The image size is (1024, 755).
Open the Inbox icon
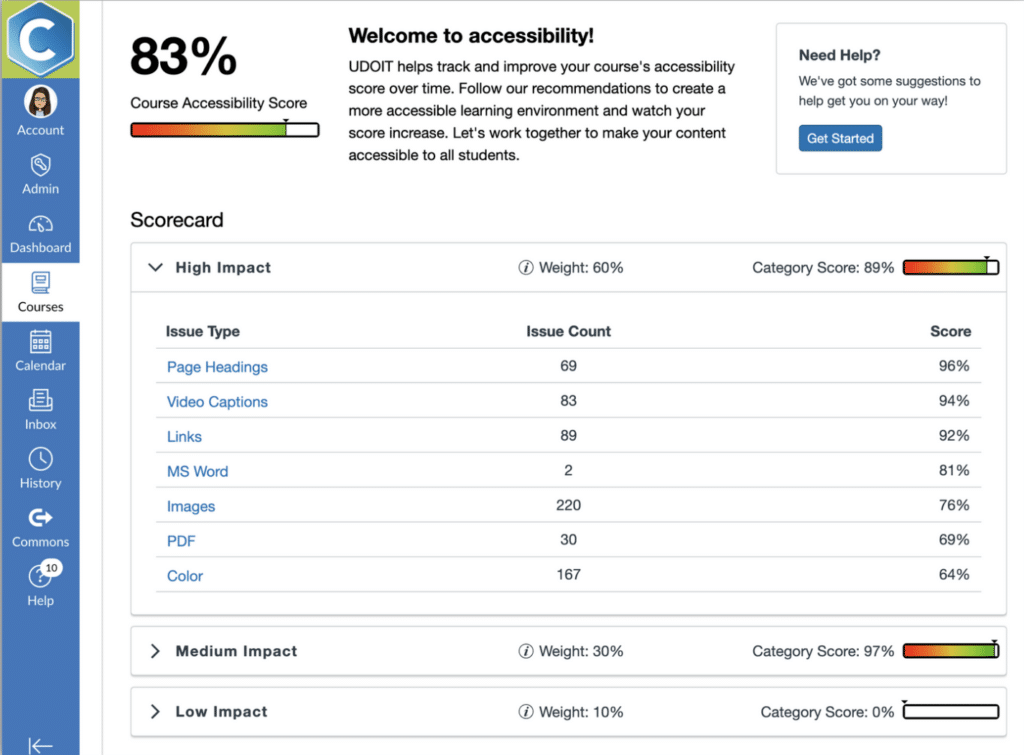point(40,401)
